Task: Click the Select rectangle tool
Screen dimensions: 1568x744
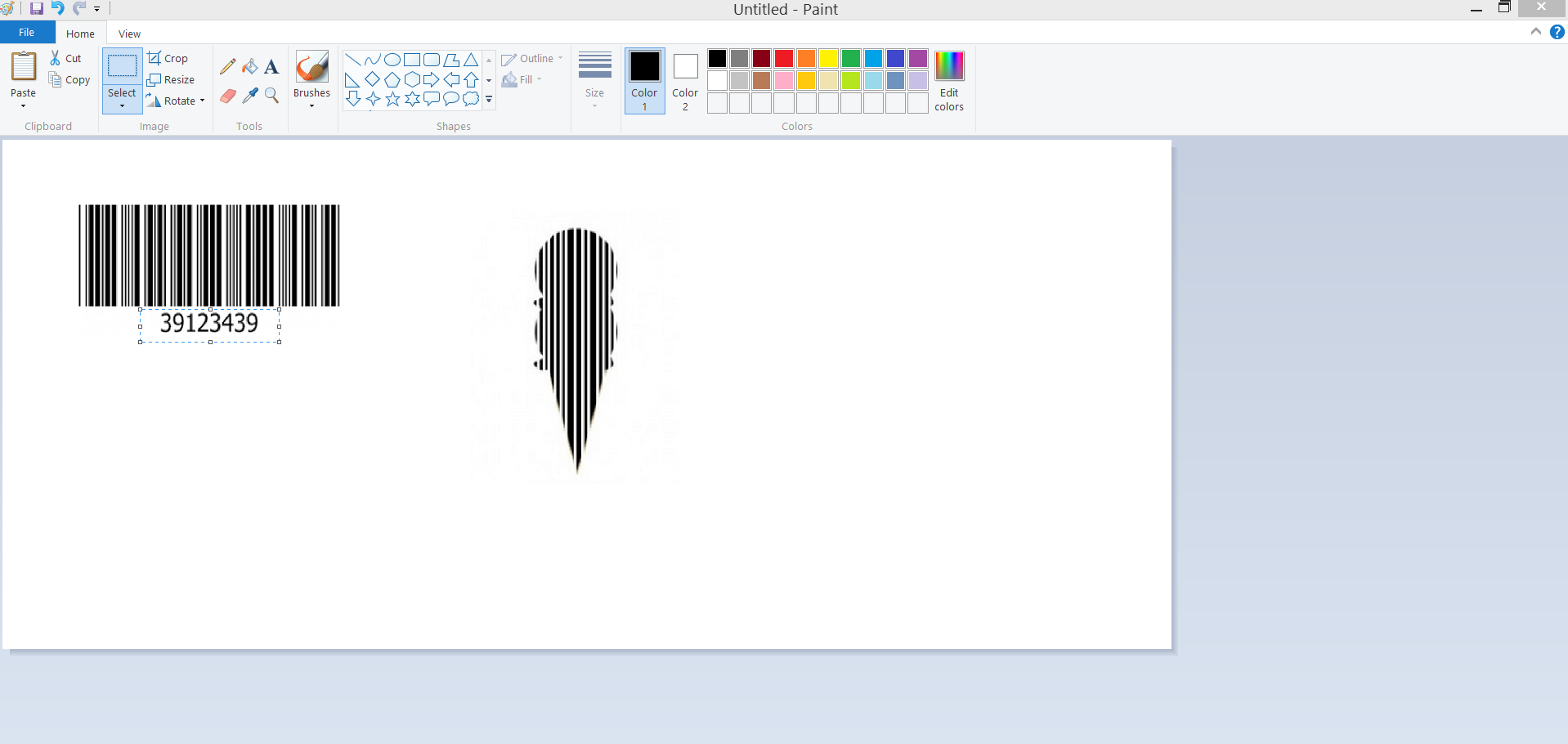Action: point(123,66)
